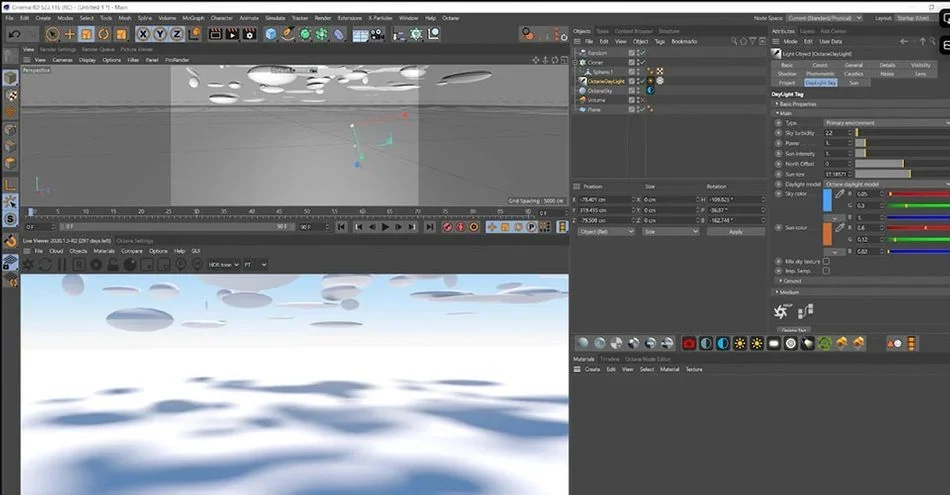Open the MoGraph menu

pyautogui.click(x=193, y=18)
